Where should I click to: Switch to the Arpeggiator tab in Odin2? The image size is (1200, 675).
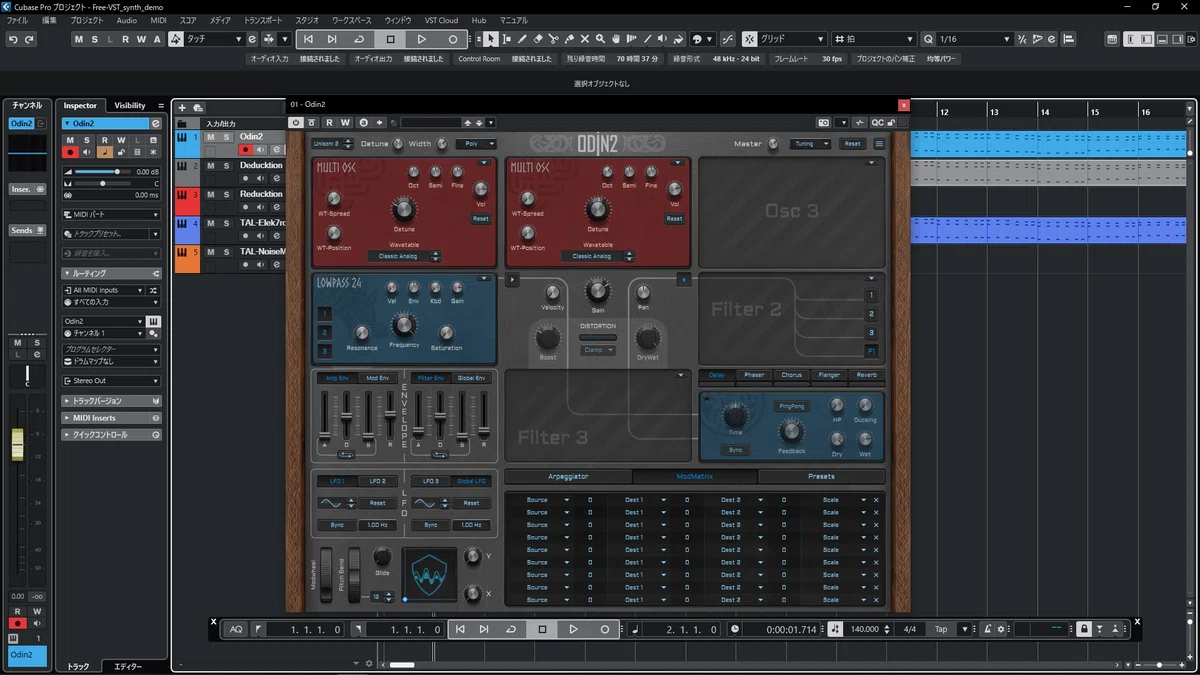pyautogui.click(x=568, y=476)
